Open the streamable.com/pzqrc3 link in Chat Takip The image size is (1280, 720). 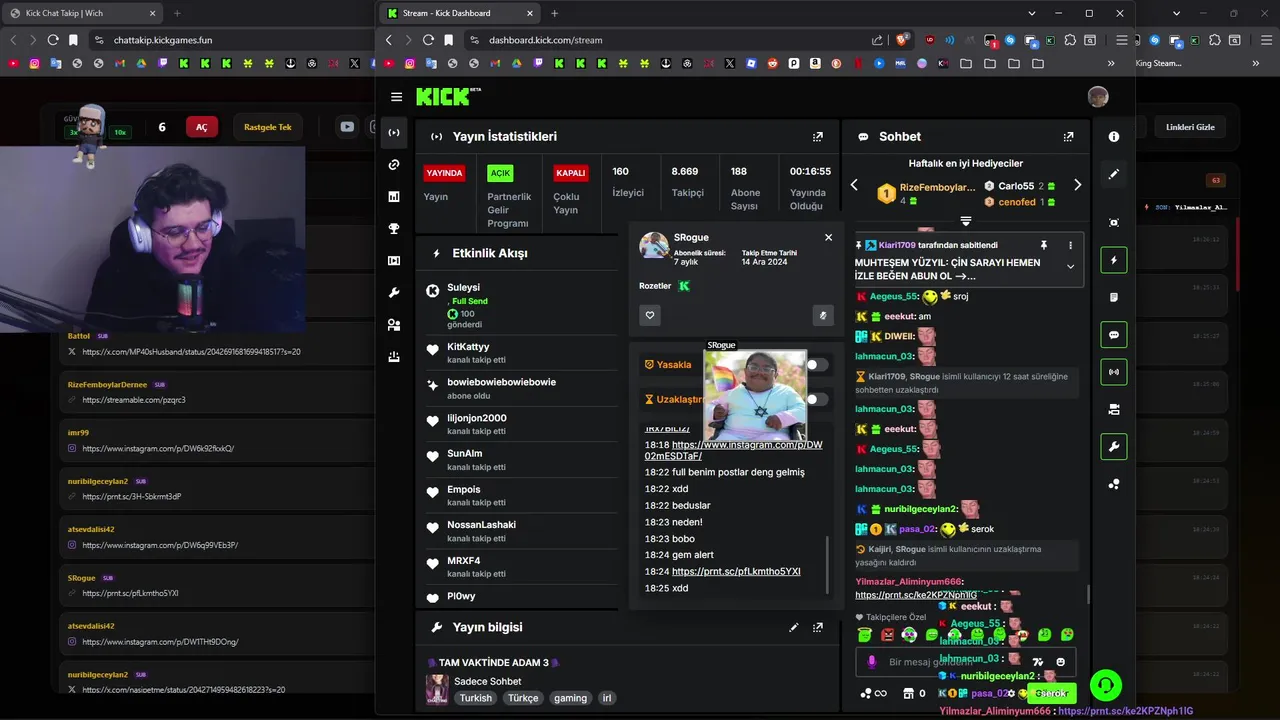[x=134, y=400]
